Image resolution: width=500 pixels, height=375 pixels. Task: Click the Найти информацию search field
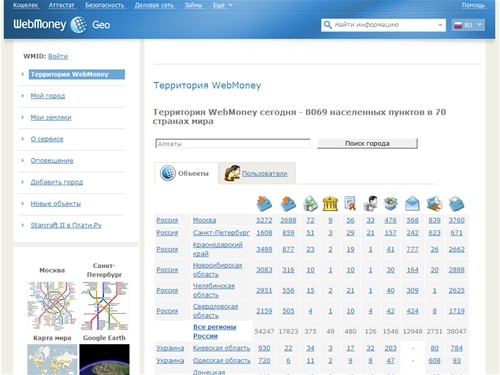pos(383,25)
